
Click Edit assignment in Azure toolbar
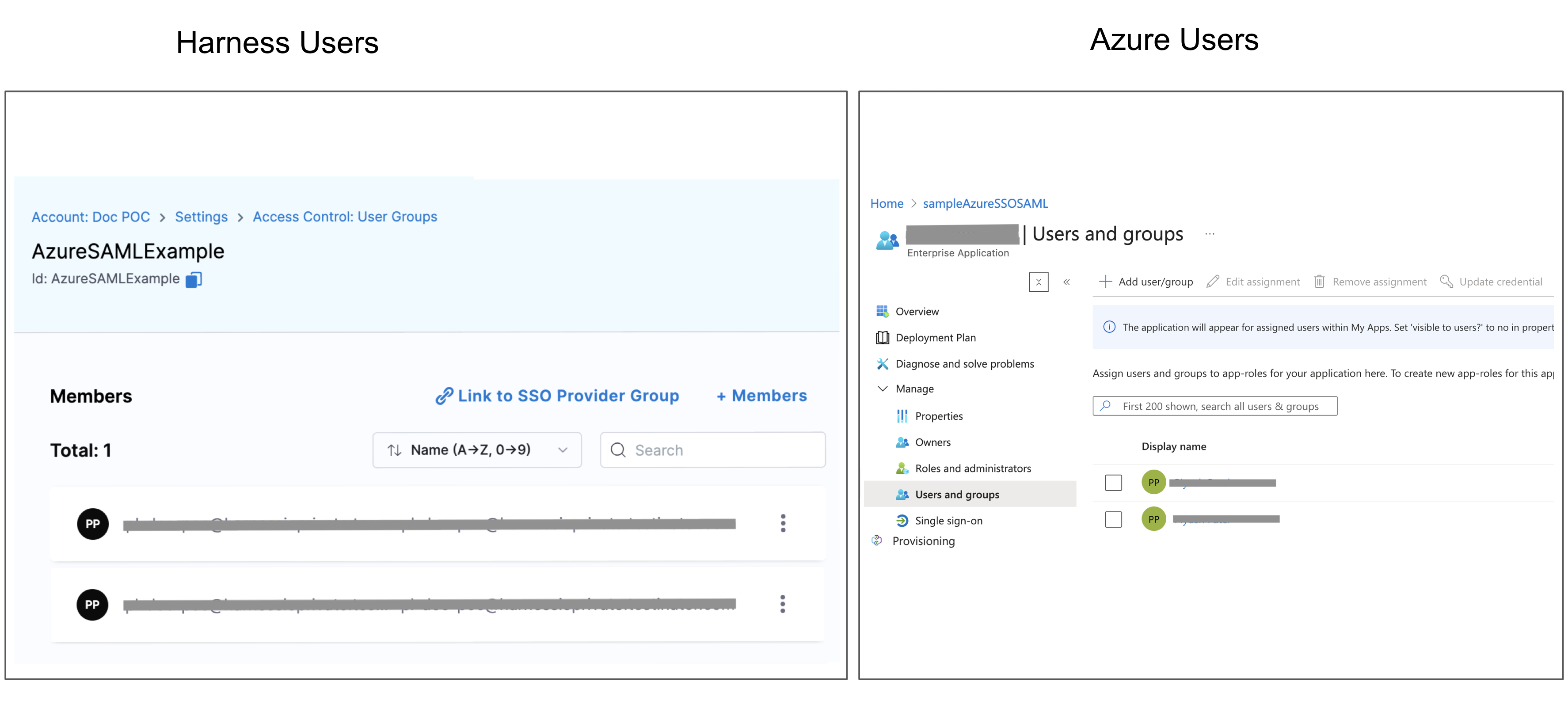coord(1253,282)
